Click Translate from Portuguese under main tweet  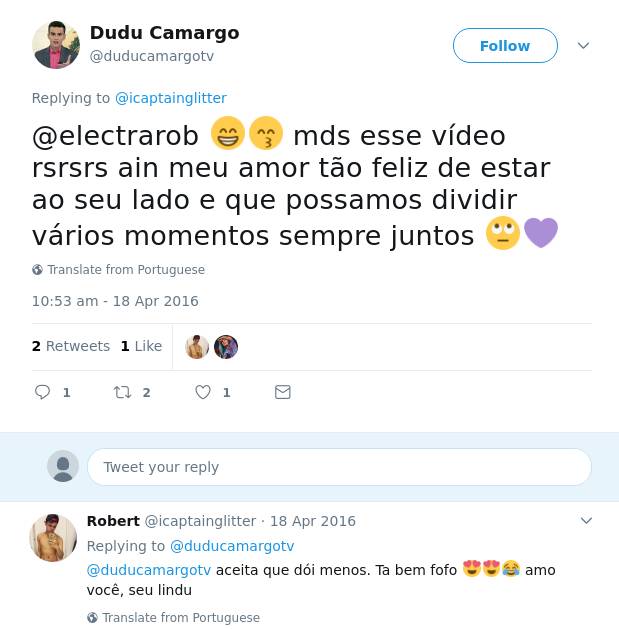pos(126,270)
